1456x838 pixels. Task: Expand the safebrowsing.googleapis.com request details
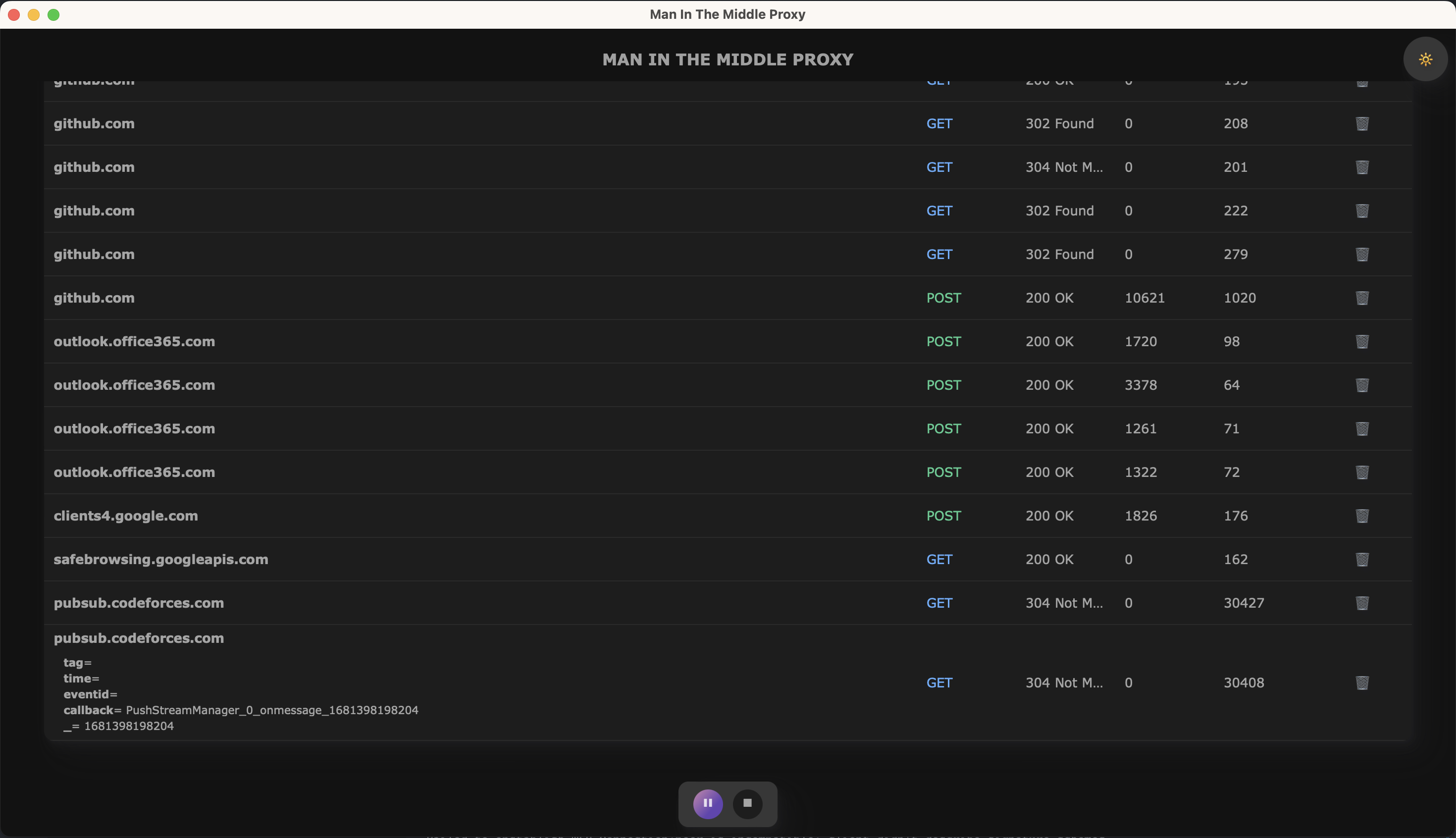tap(160, 560)
